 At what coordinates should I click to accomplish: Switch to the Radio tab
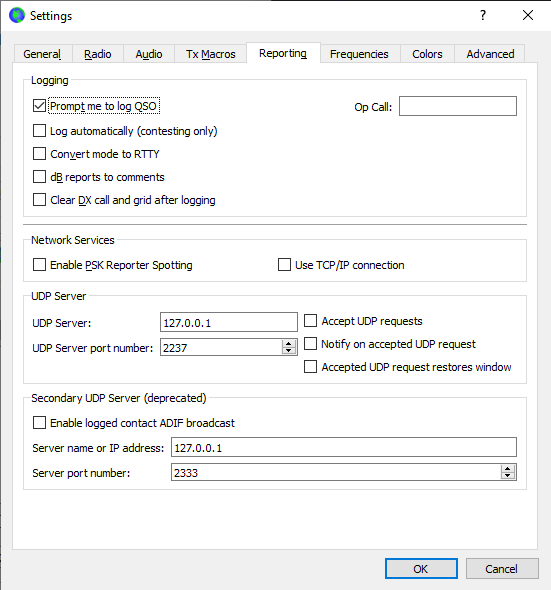(x=98, y=54)
